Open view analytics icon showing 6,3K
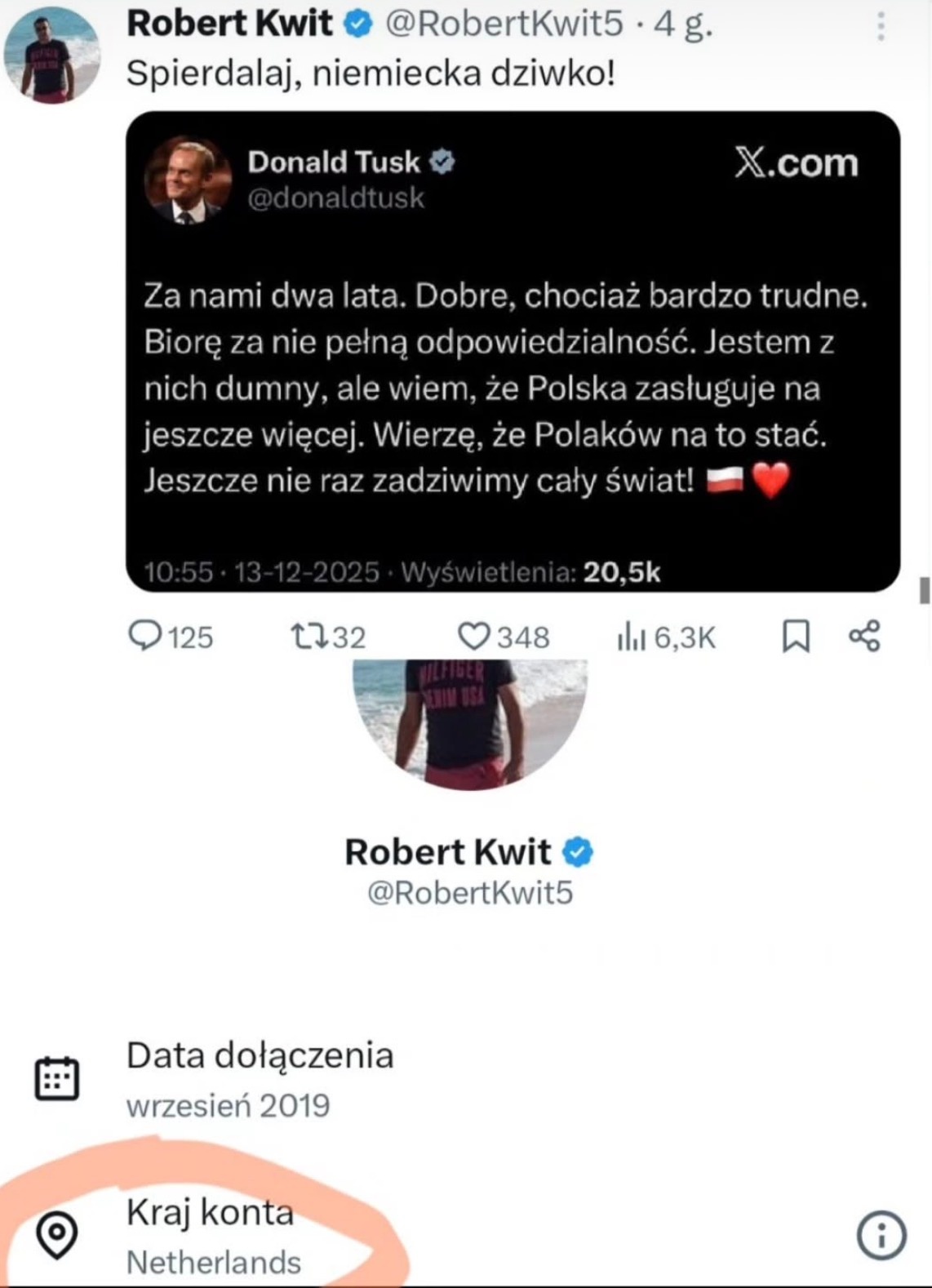Viewport: 932px width, 1288px height. [632, 637]
